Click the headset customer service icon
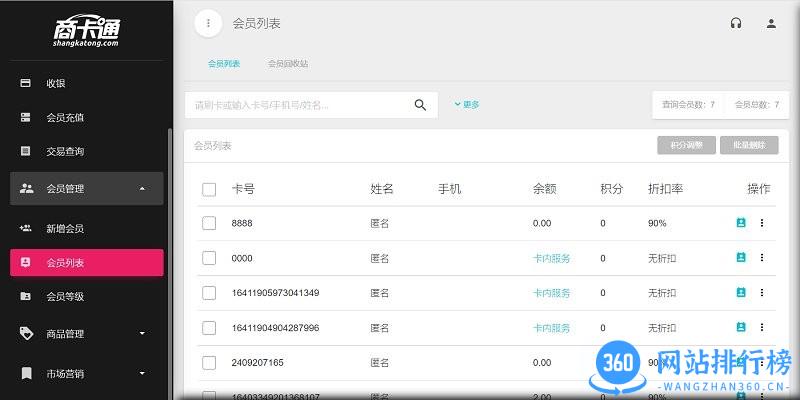This screenshot has height=400, width=800. coord(736,23)
